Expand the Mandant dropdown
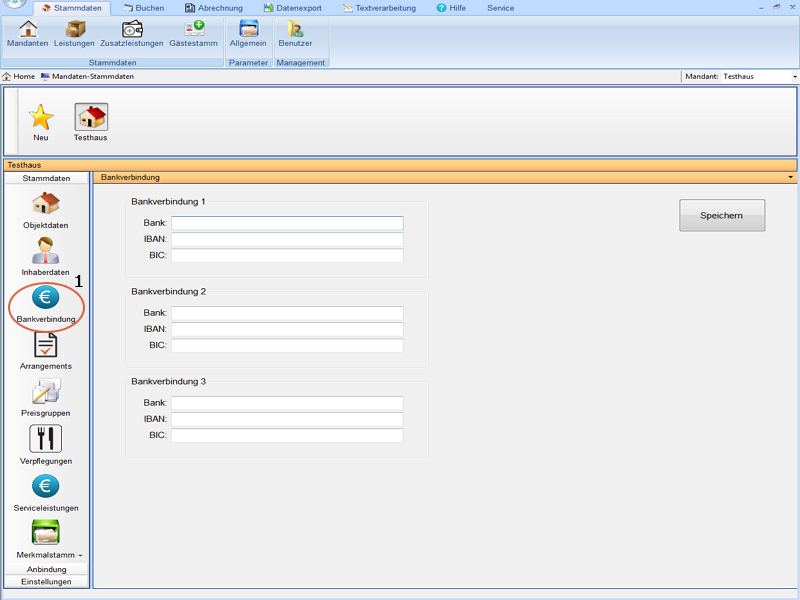This screenshot has height=600, width=800. point(795,77)
